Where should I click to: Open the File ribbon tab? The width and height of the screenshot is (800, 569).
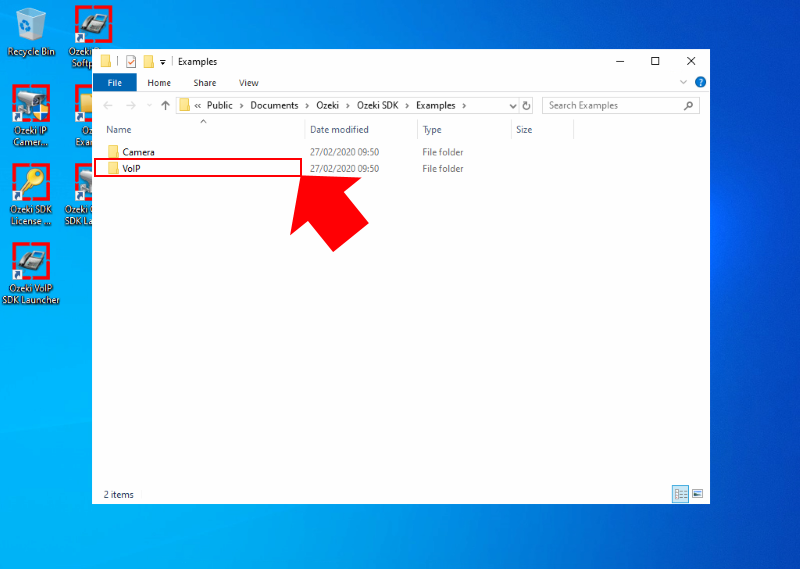[x=115, y=83]
